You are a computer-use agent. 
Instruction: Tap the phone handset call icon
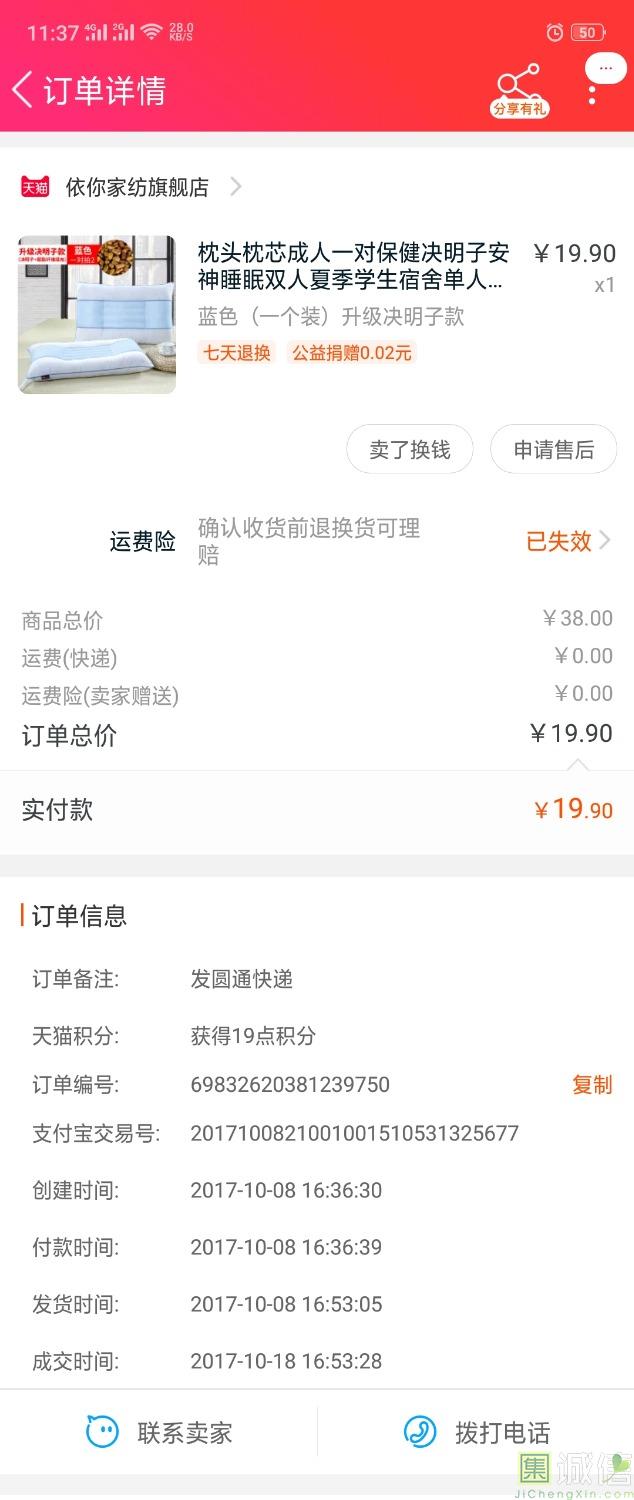pyautogui.click(x=420, y=1432)
